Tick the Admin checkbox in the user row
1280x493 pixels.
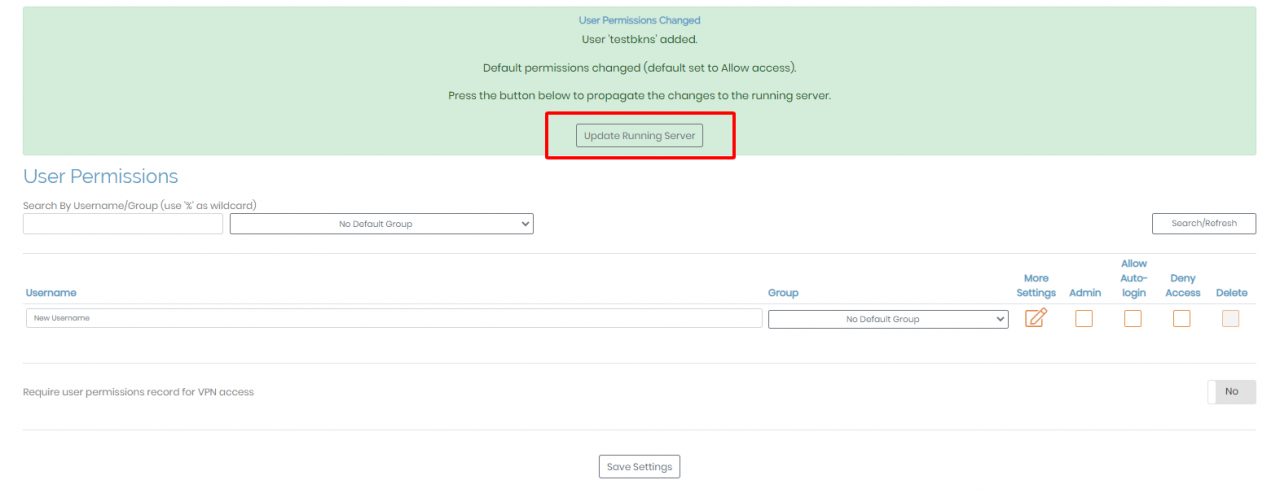click(x=1084, y=319)
